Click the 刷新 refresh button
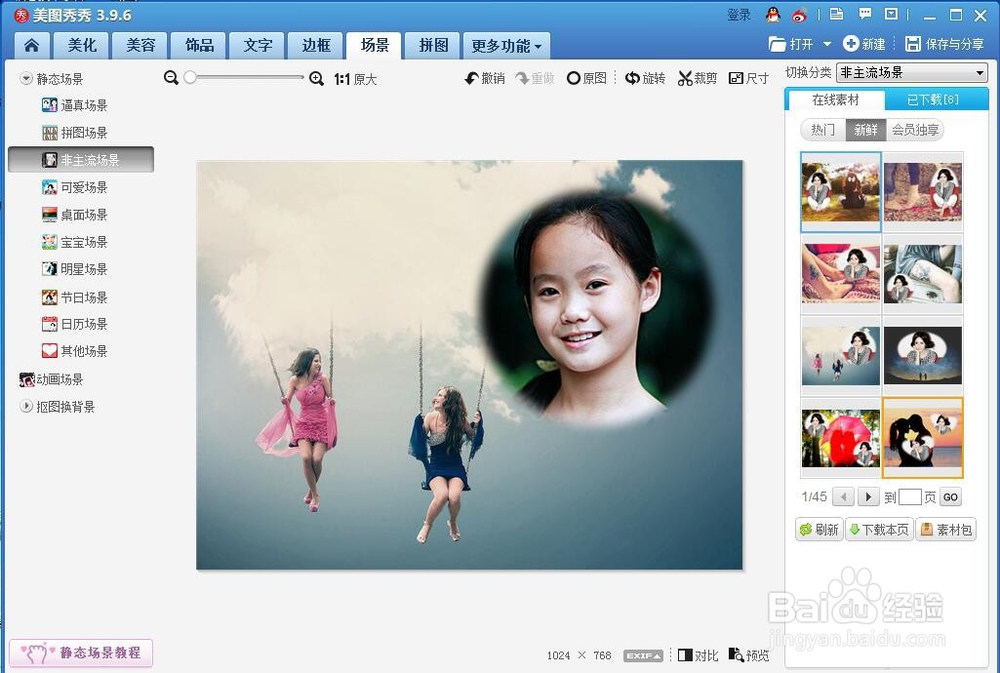This screenshot has width=1000, height=673. 820,529
